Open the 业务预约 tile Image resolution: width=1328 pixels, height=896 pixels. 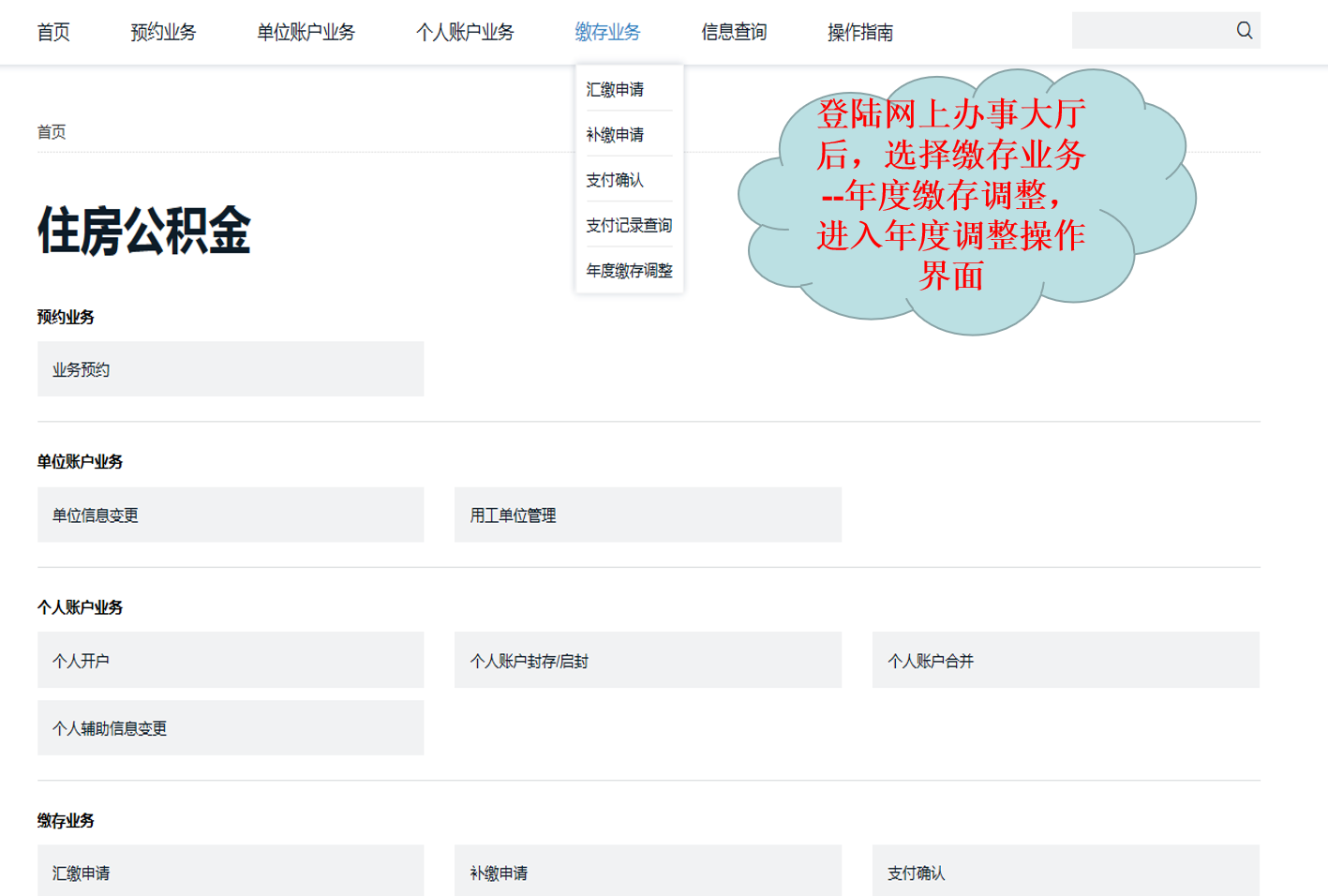pos(231,369)
